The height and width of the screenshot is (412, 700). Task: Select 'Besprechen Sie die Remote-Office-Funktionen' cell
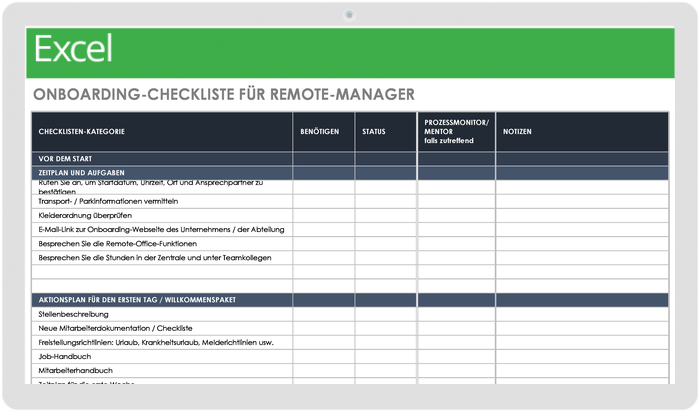coord(162,244)
